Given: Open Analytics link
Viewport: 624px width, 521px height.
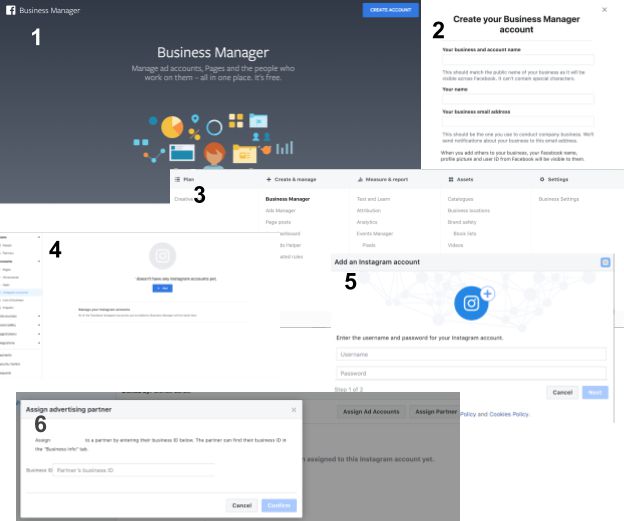Looking at the screenshot, I should [367, 222].
